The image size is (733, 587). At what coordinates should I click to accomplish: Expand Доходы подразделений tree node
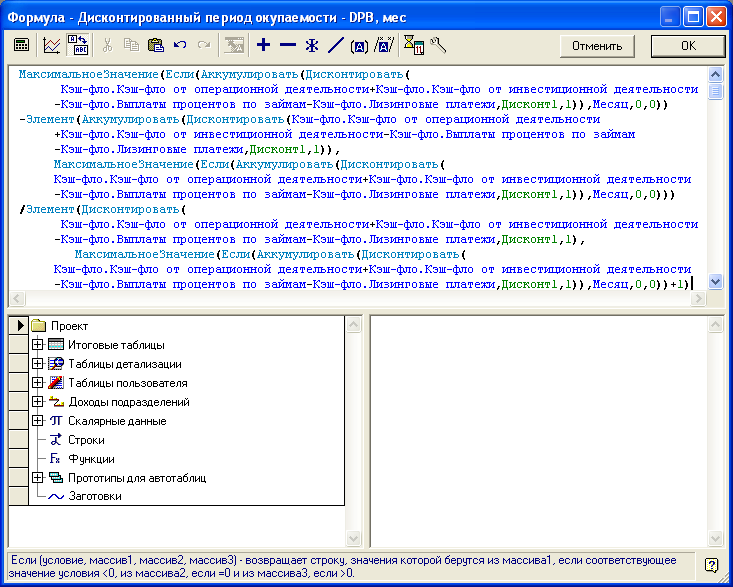tap(37, 402)
